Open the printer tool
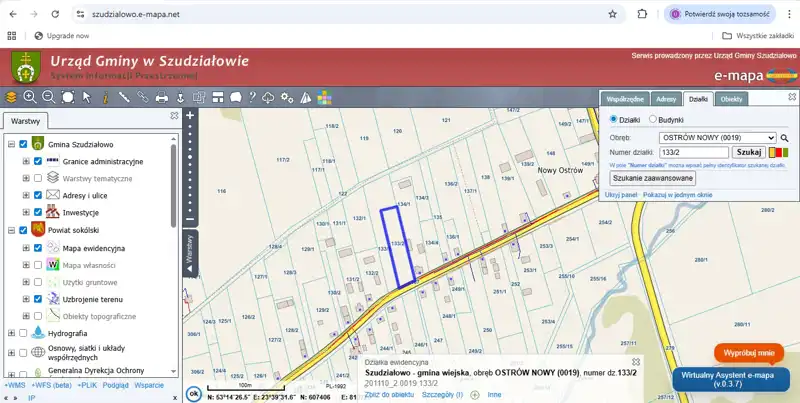Screen dimensions: 800x403 (x=162, y=97)
